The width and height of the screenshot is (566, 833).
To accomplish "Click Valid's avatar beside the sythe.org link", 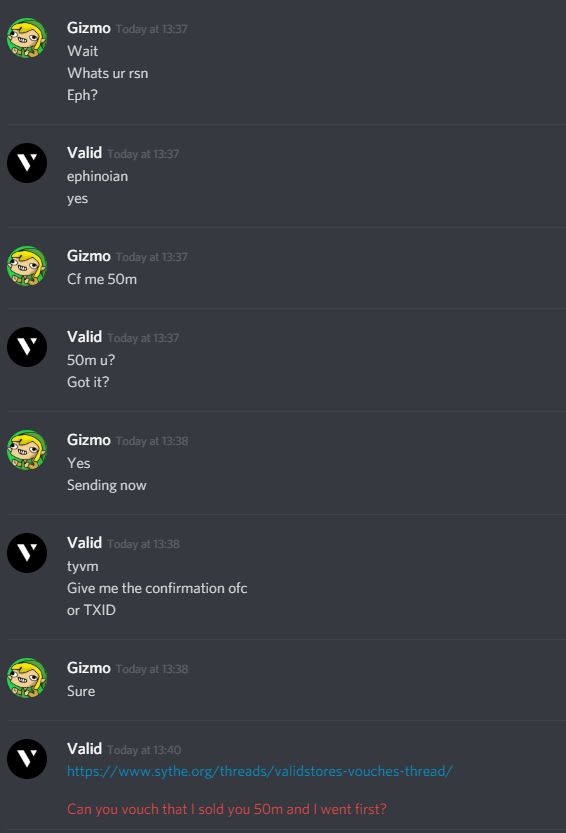I will 27,759.
